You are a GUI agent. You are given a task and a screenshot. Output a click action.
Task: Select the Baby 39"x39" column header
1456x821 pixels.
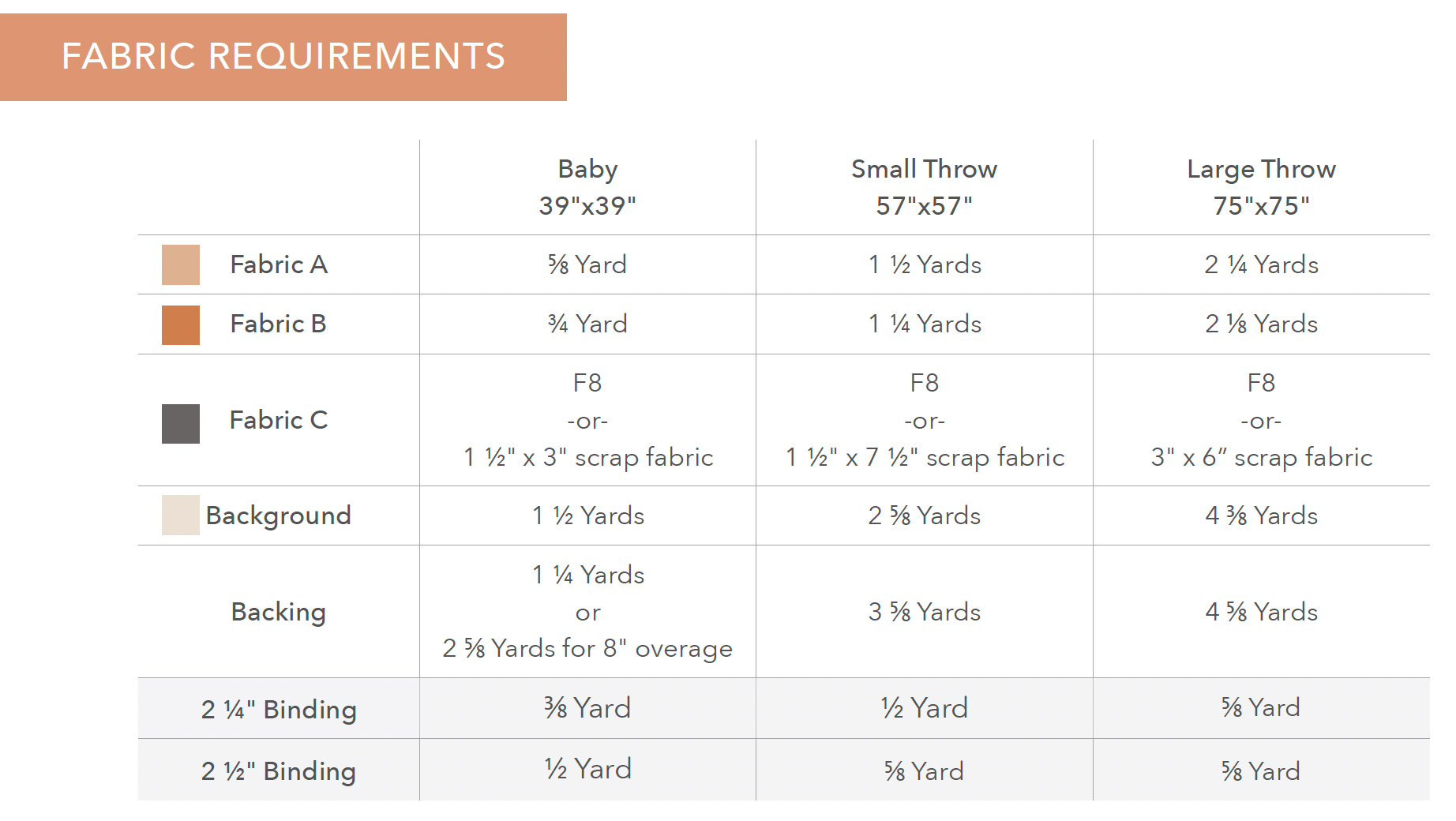(587, 187)
